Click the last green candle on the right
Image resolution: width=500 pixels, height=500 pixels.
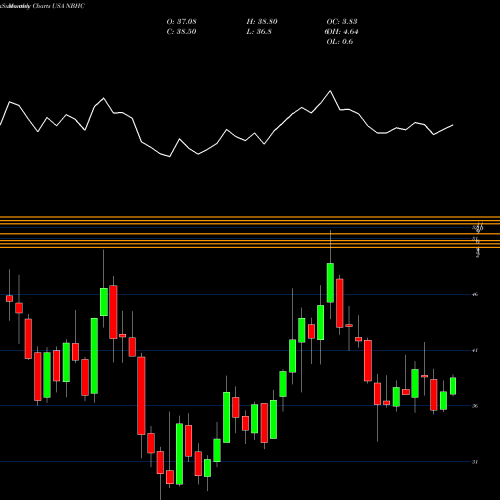[453, 386]
